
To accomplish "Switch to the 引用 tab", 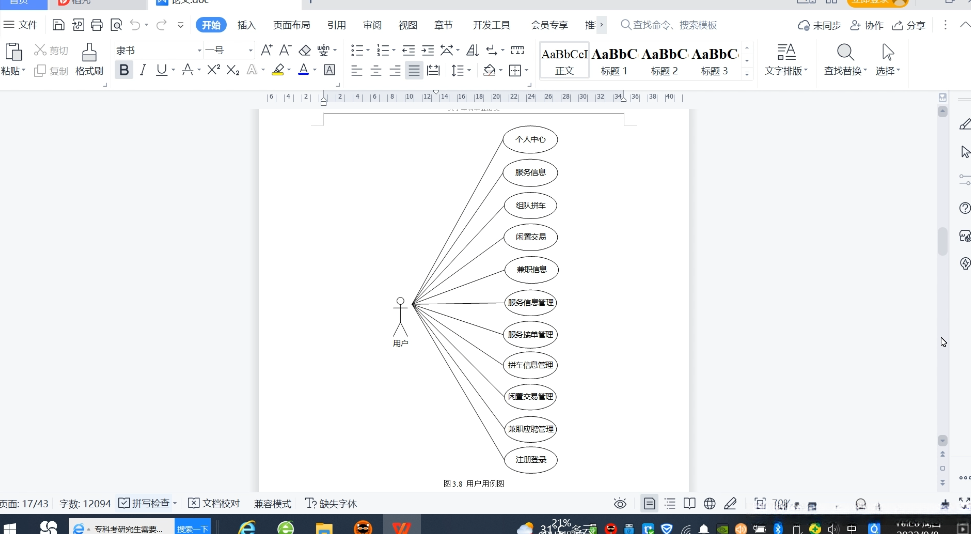I will pos(336,25).
